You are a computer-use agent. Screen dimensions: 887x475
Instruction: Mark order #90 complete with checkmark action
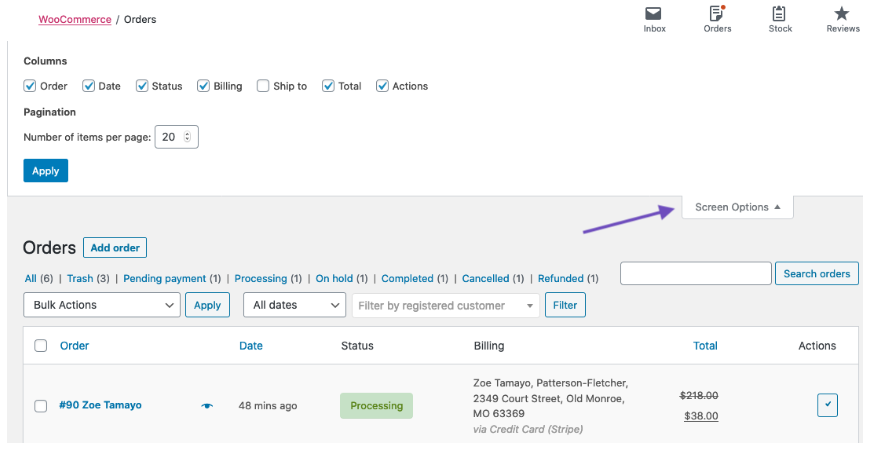[827, 405]
